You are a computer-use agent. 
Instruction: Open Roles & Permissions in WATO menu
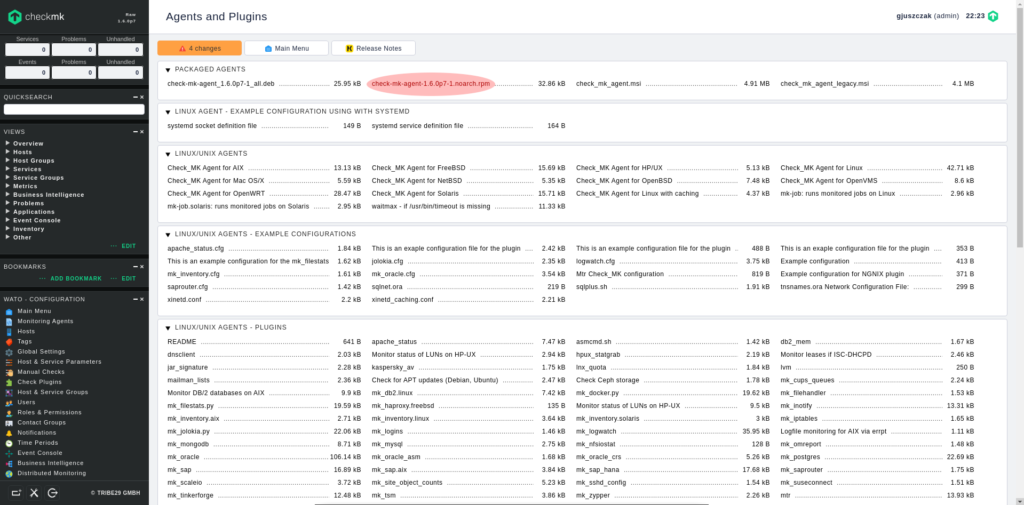click(49, 412)
